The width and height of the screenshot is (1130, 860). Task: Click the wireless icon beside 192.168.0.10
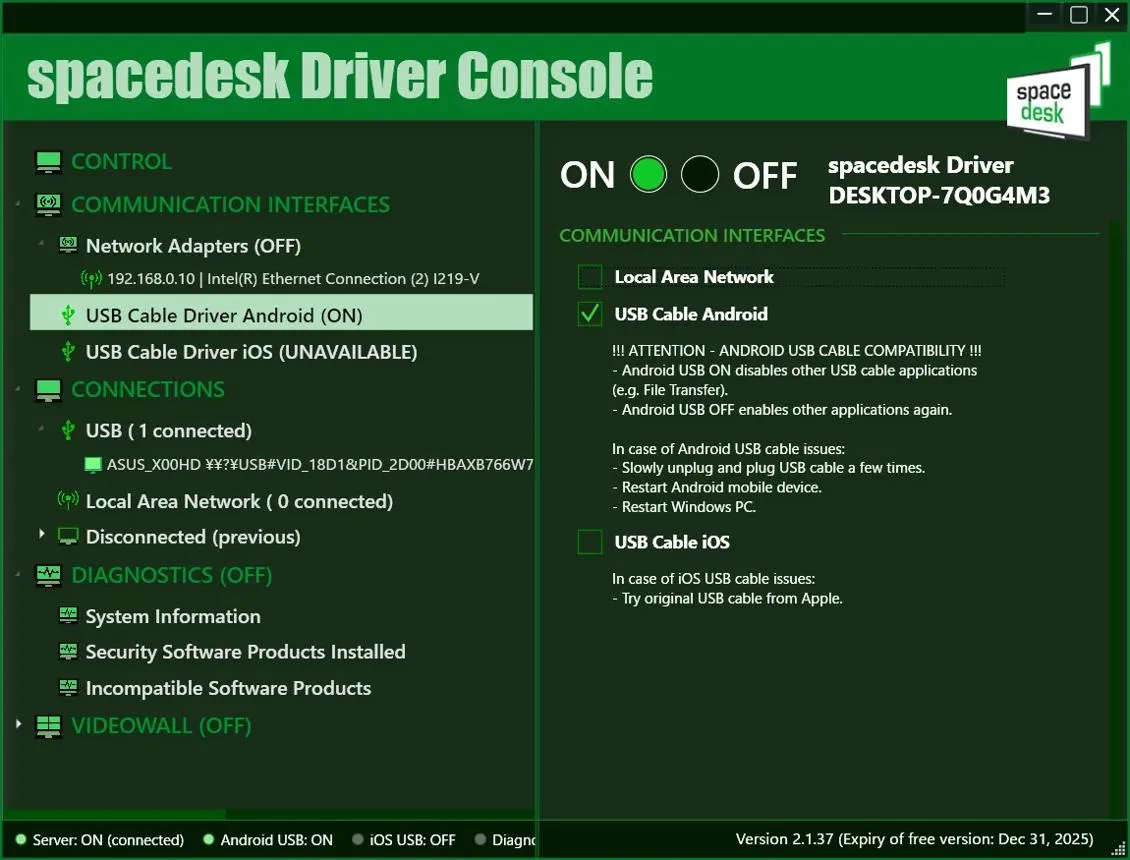coord(91,278)
